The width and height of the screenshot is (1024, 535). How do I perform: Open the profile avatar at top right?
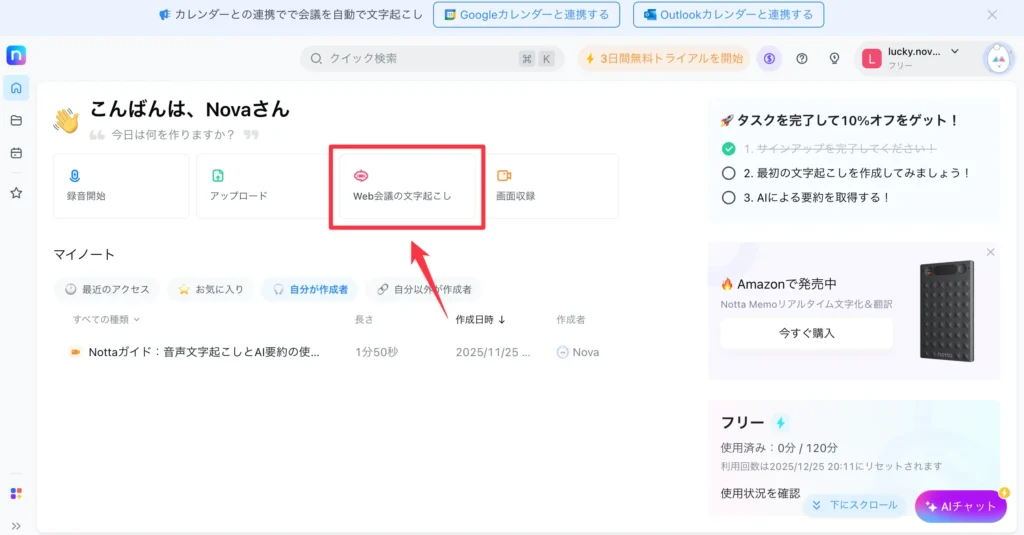point(998,59)
